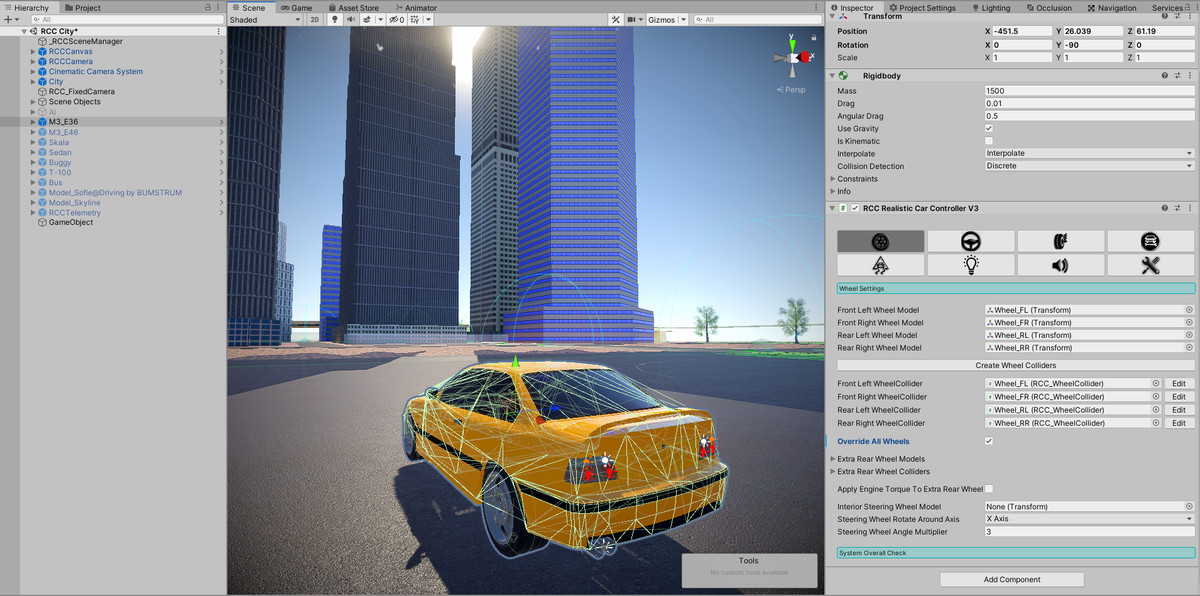1200x596 pixels.
Task: Expand the Constraints section of Rigidbody
Action: [833, 178]
